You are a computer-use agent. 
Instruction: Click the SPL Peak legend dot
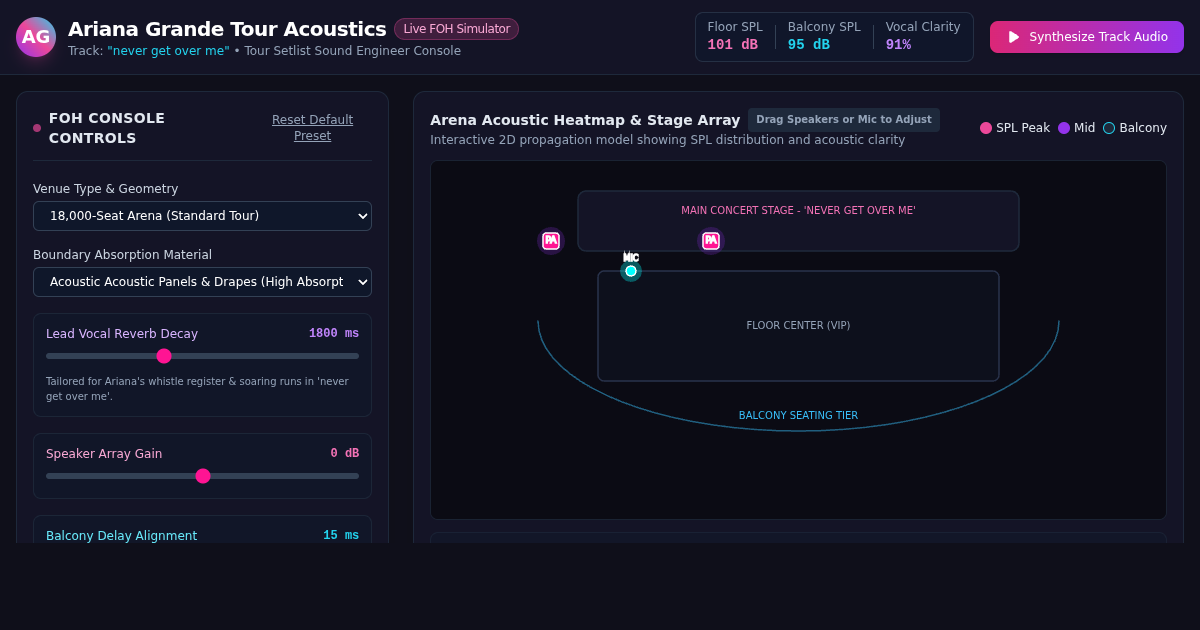986,128
